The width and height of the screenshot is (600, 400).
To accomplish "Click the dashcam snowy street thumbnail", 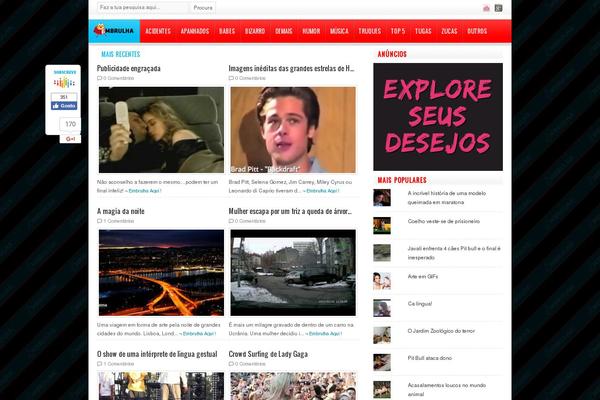I will 293,273.
